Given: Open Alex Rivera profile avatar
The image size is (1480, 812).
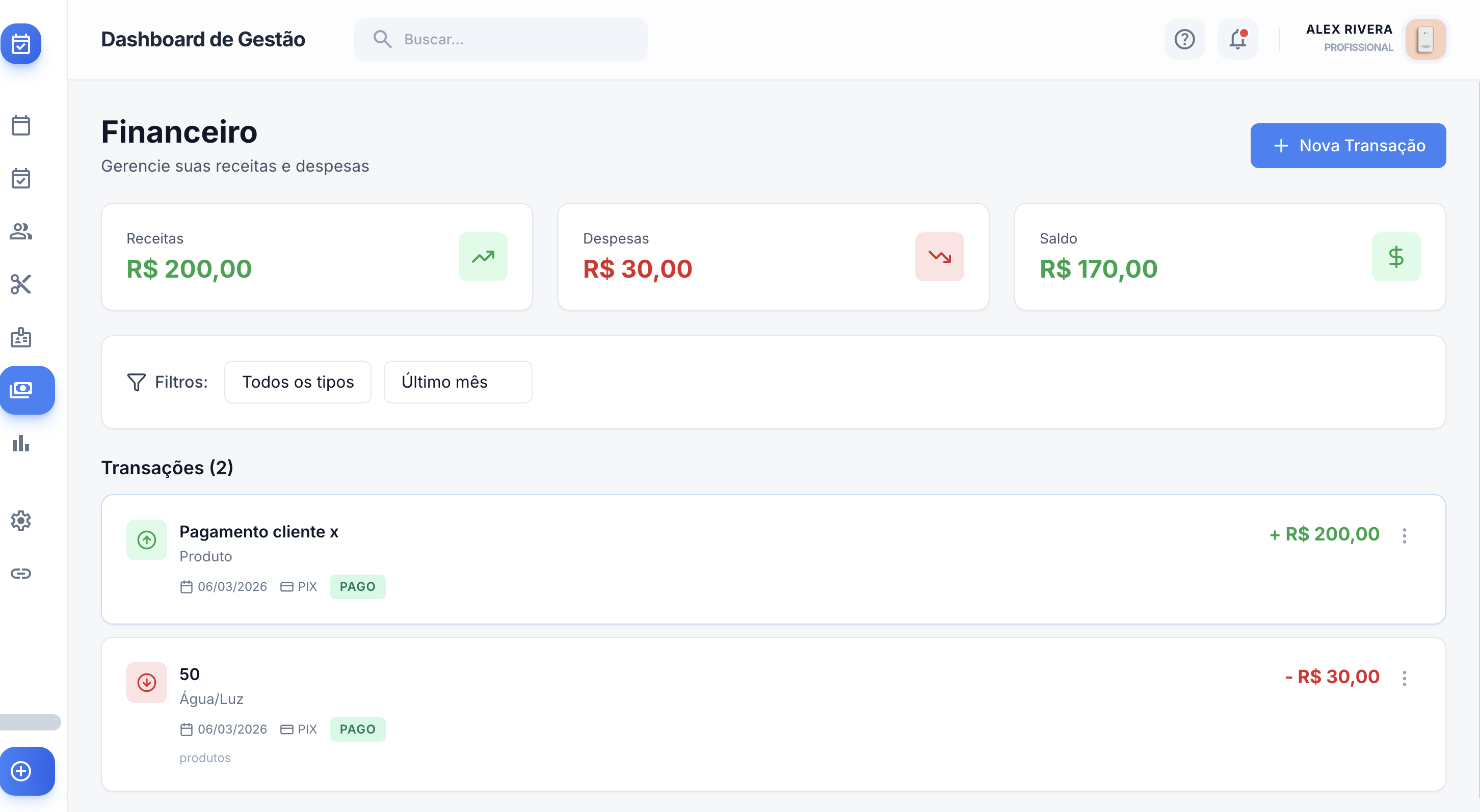Looking at the screenshot, I should tap(1425, 39).
